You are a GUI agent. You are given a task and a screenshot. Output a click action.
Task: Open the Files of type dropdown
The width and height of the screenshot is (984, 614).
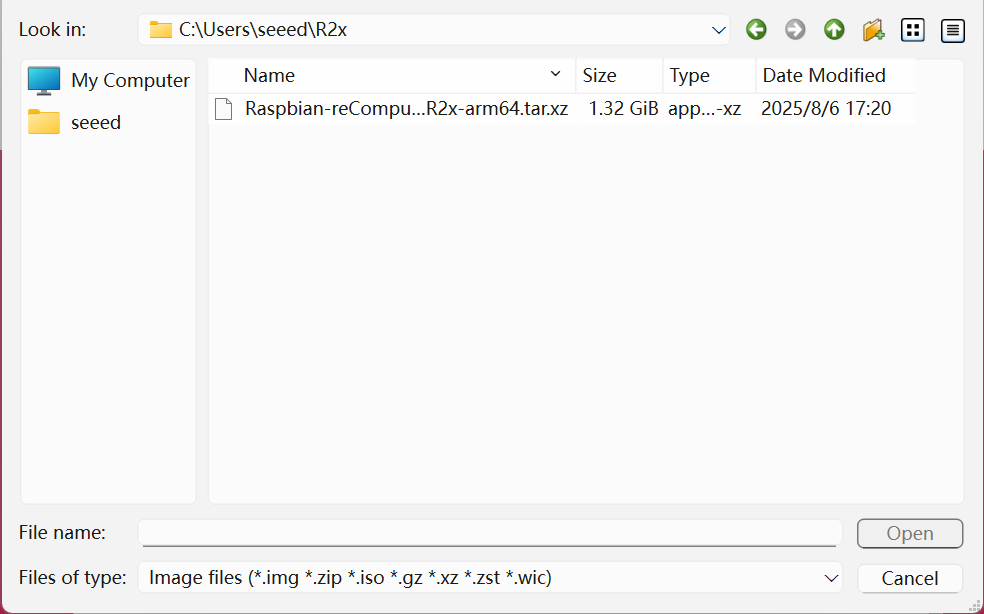(831, 578)
